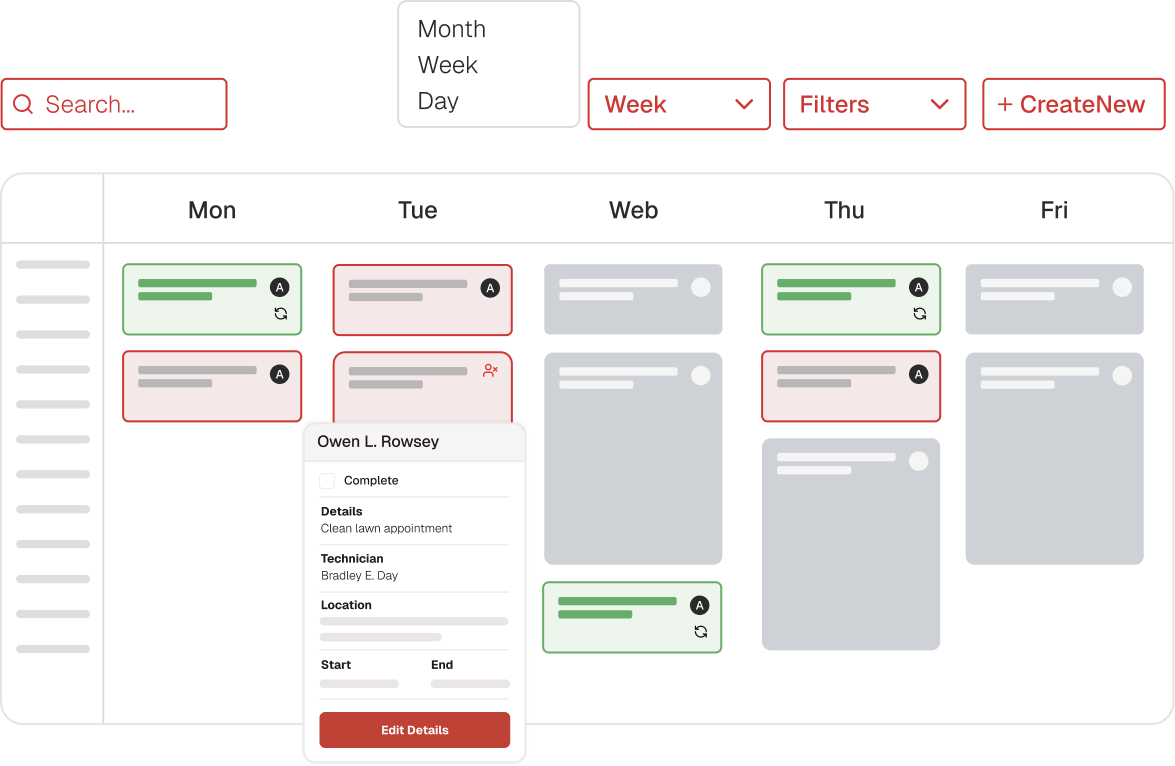Click recurring icon on Monday green event
The width and height of the screenshot is (1175, 766).
coord(281,313)
